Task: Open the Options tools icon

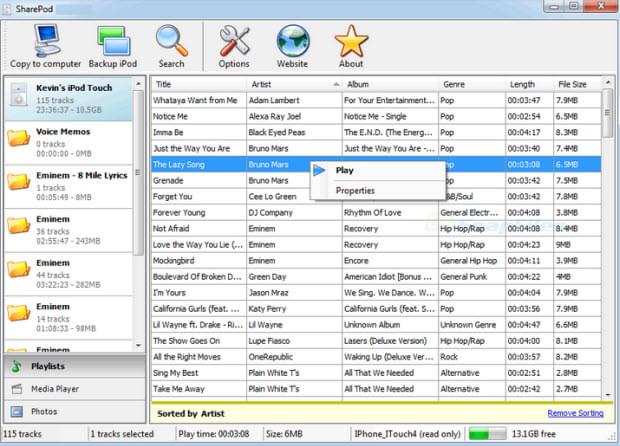Action: tap(234, 40)
